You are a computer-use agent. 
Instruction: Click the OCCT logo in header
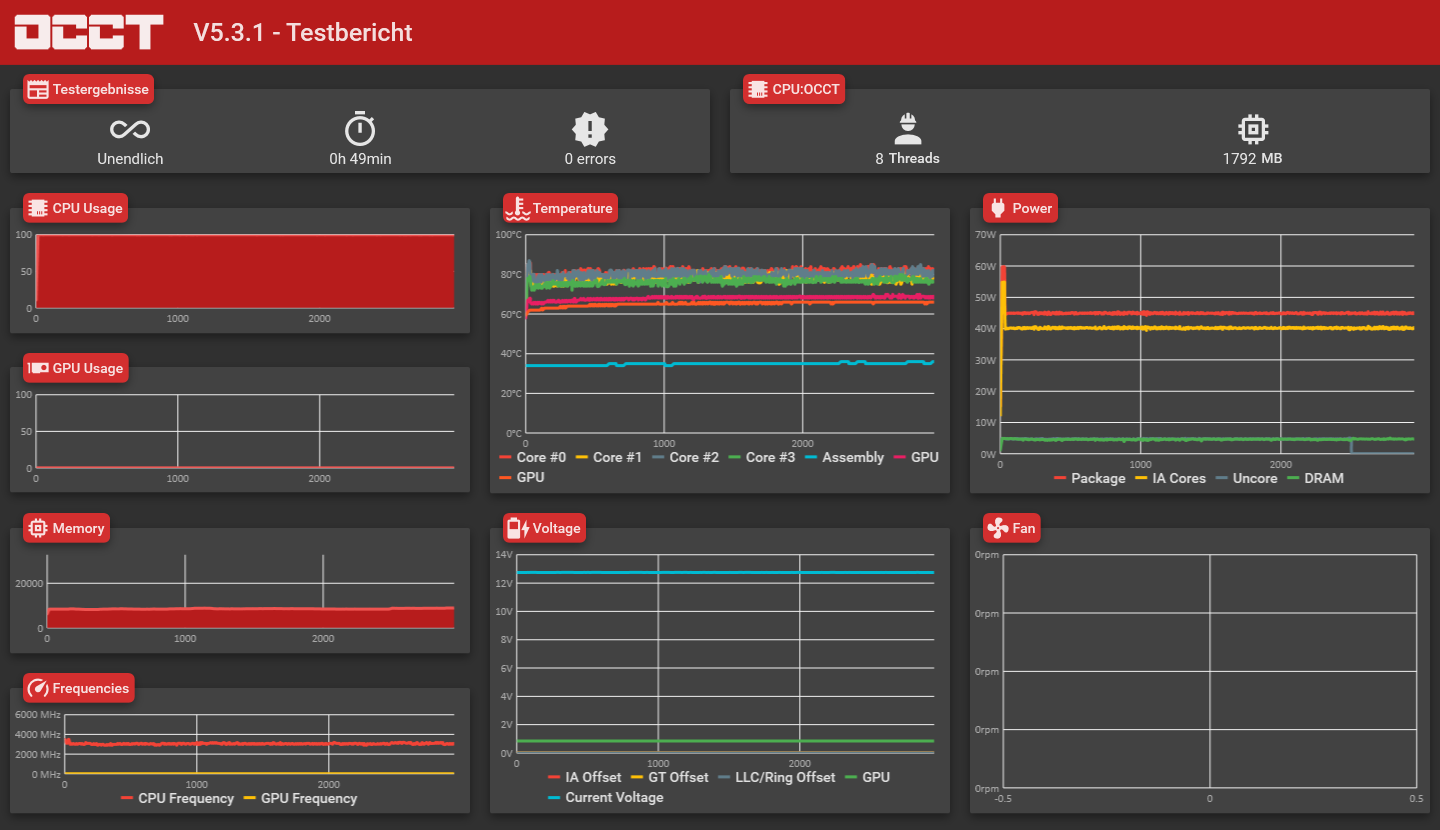coord(88,31)
